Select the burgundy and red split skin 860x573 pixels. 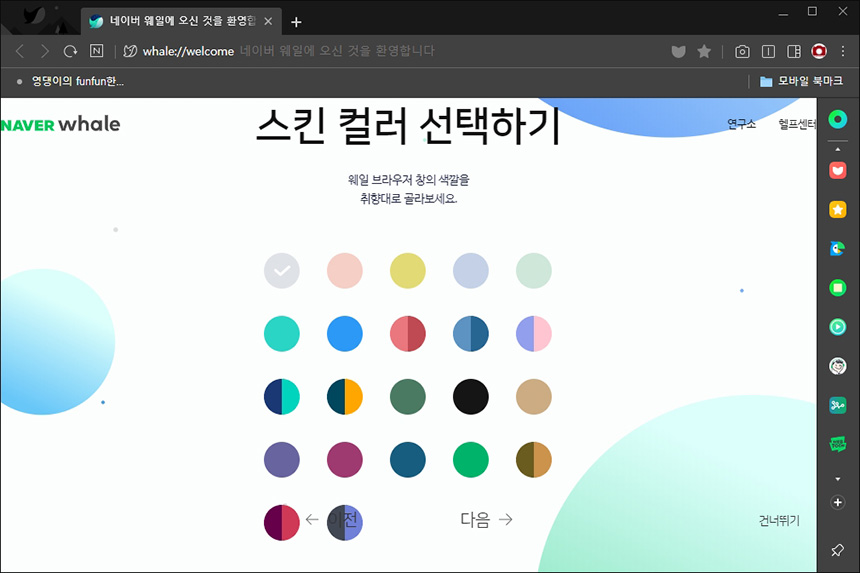[282, 523]
